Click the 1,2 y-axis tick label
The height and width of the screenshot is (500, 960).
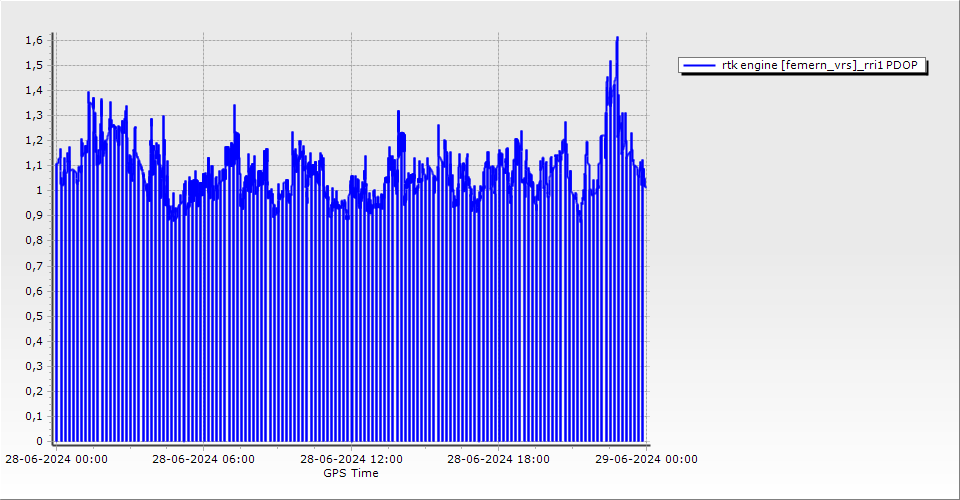pyautogui.click(x=34, y=140)
